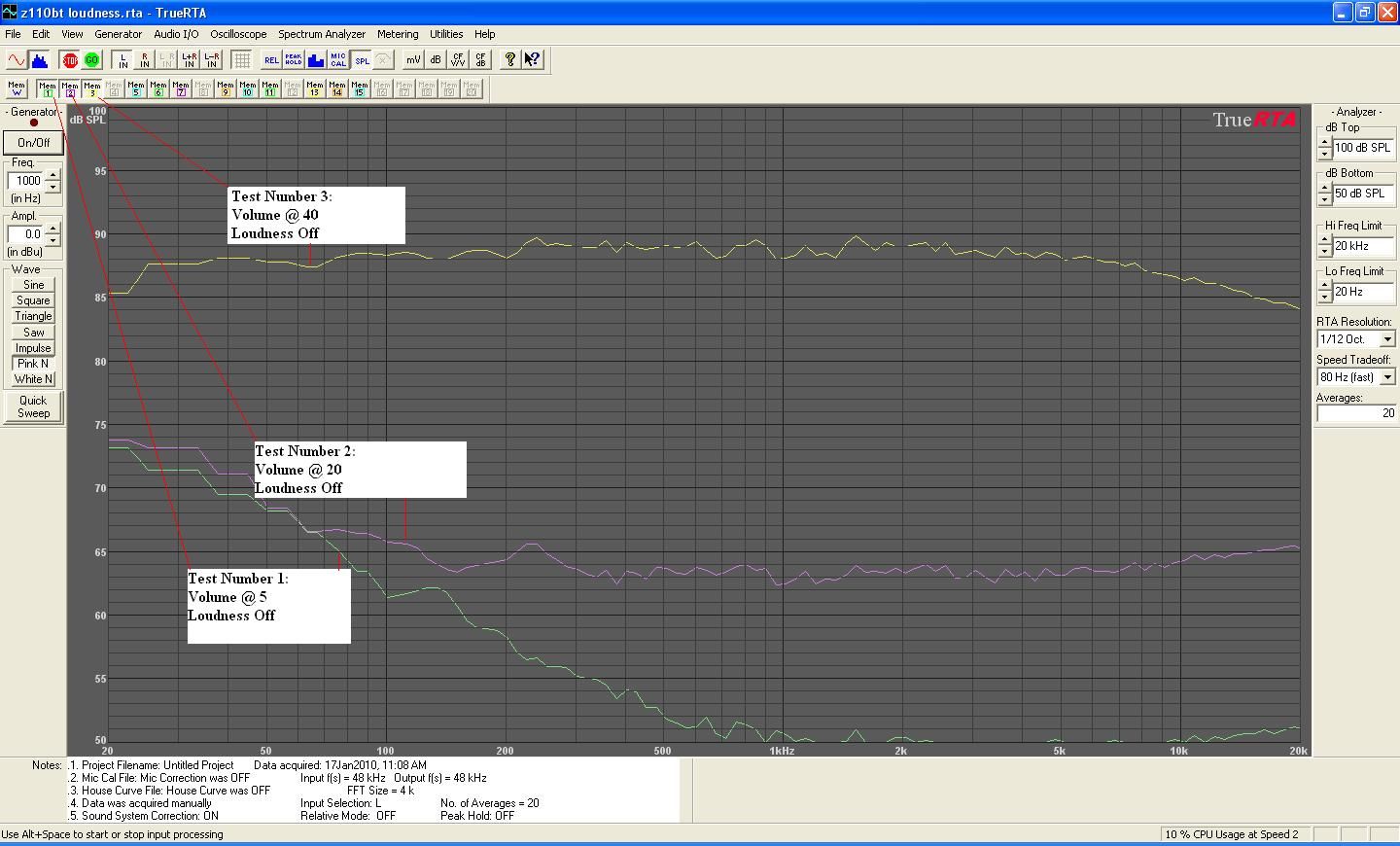Select the spectrum analyzer toolbar icon
The height and width of the screenshot is (846, 1400).
[x=39, y=60]
